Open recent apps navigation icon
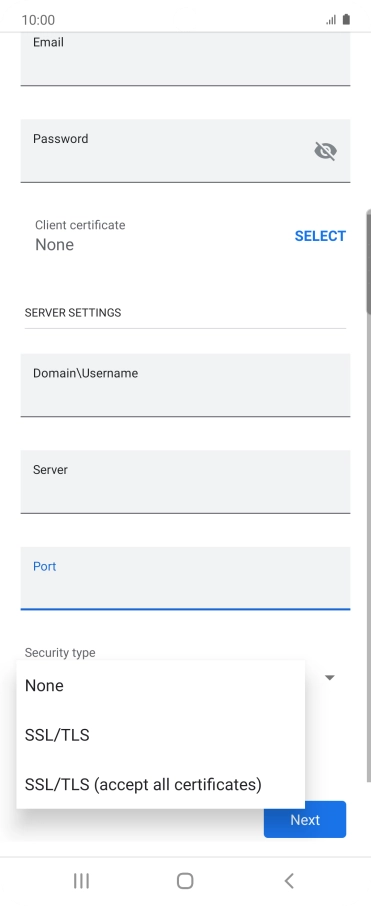The width and height of the screenshot is (371, 906). pos(81,881)
